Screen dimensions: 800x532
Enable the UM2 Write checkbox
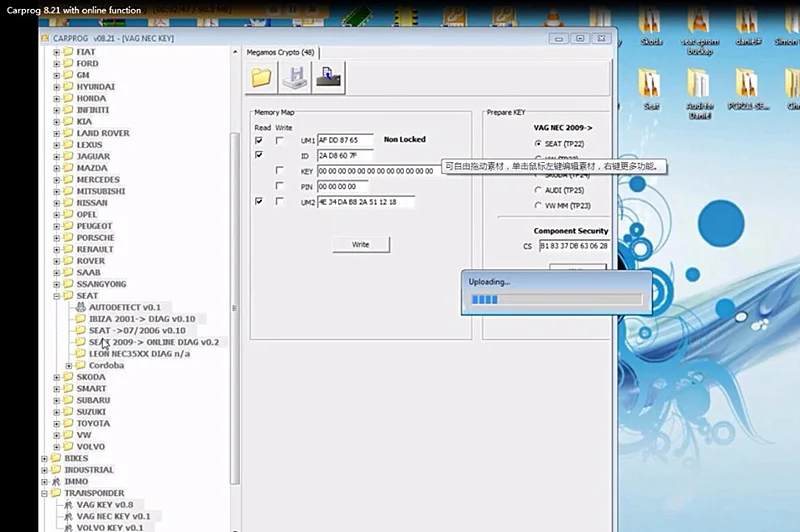(279, 201)
